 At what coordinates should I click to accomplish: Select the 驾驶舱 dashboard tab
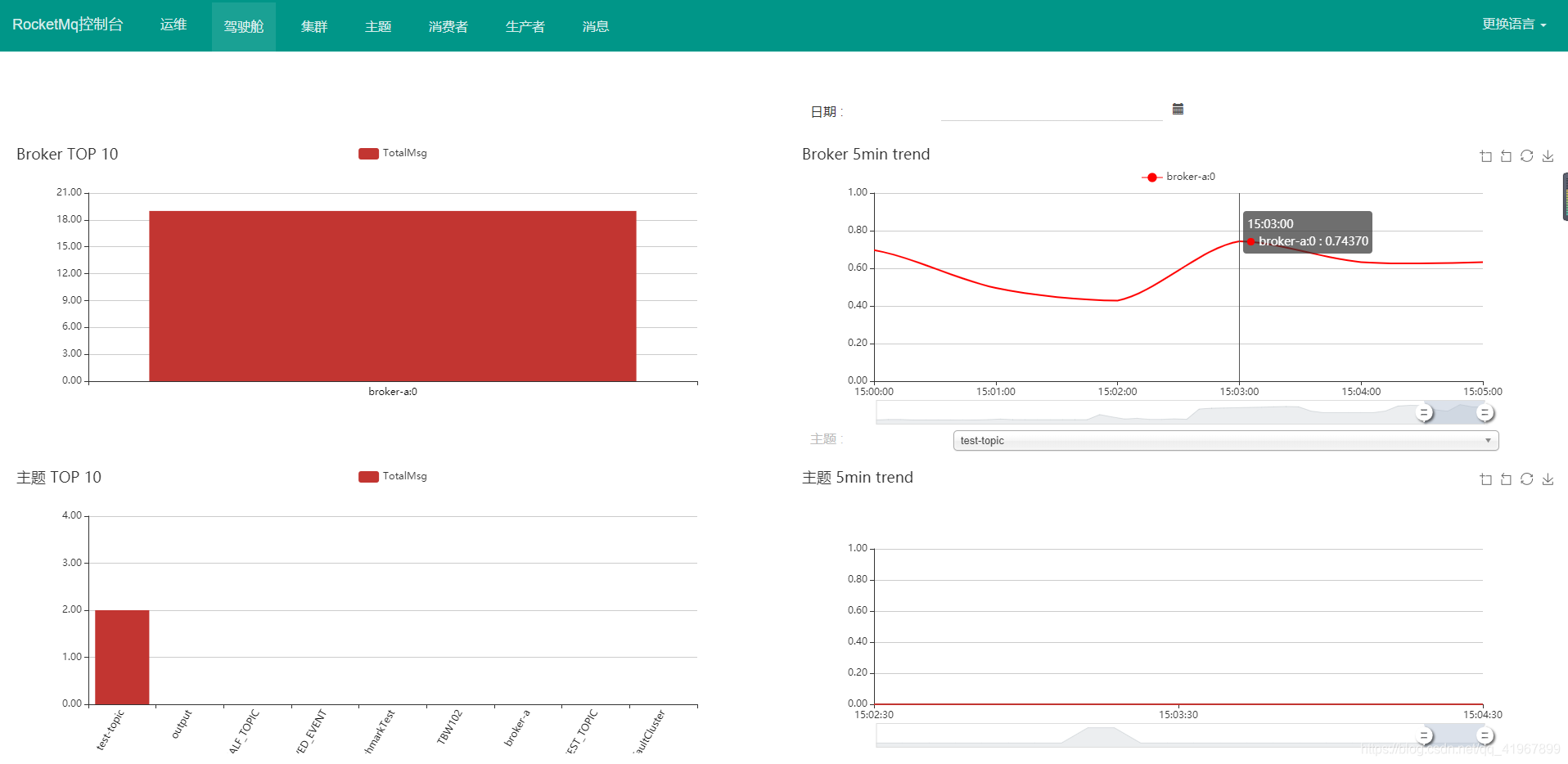244,26
